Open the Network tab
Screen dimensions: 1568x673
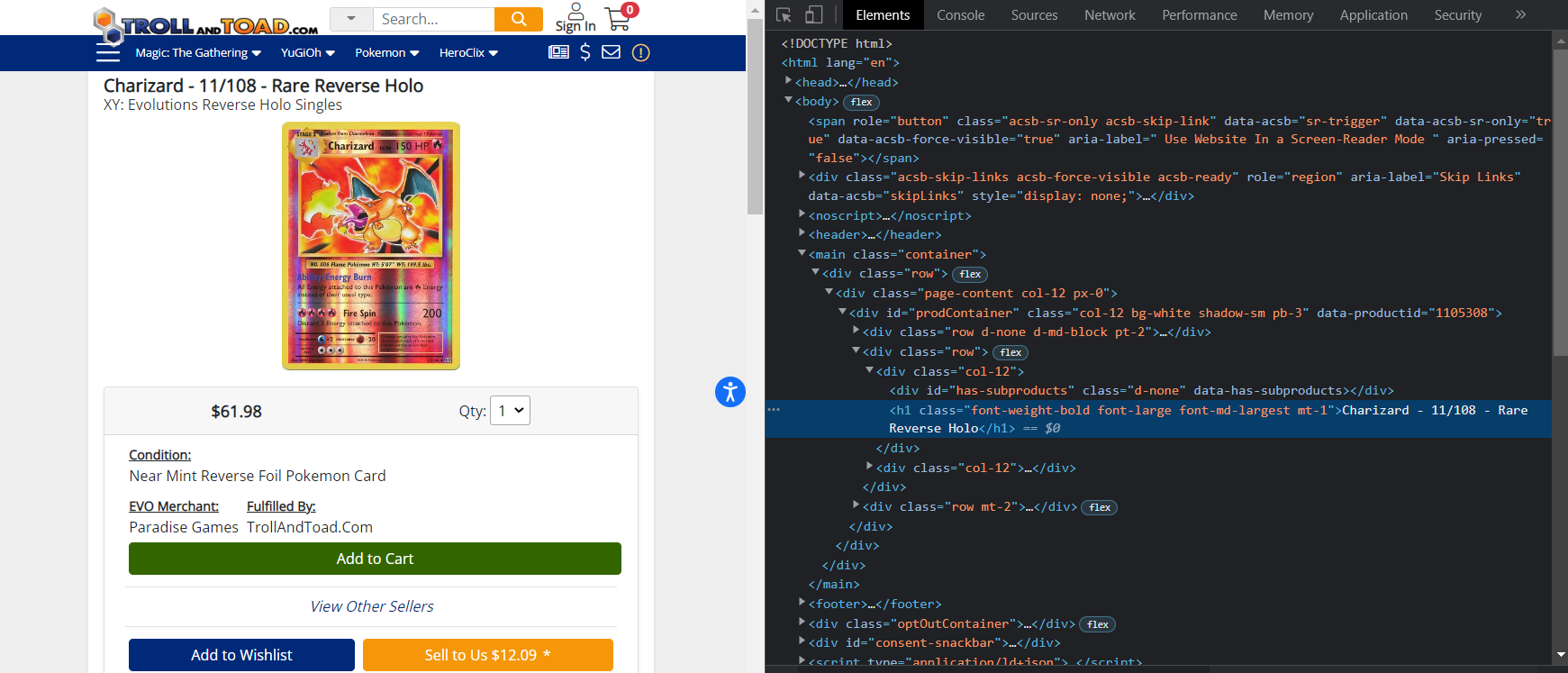(1110, 15)
